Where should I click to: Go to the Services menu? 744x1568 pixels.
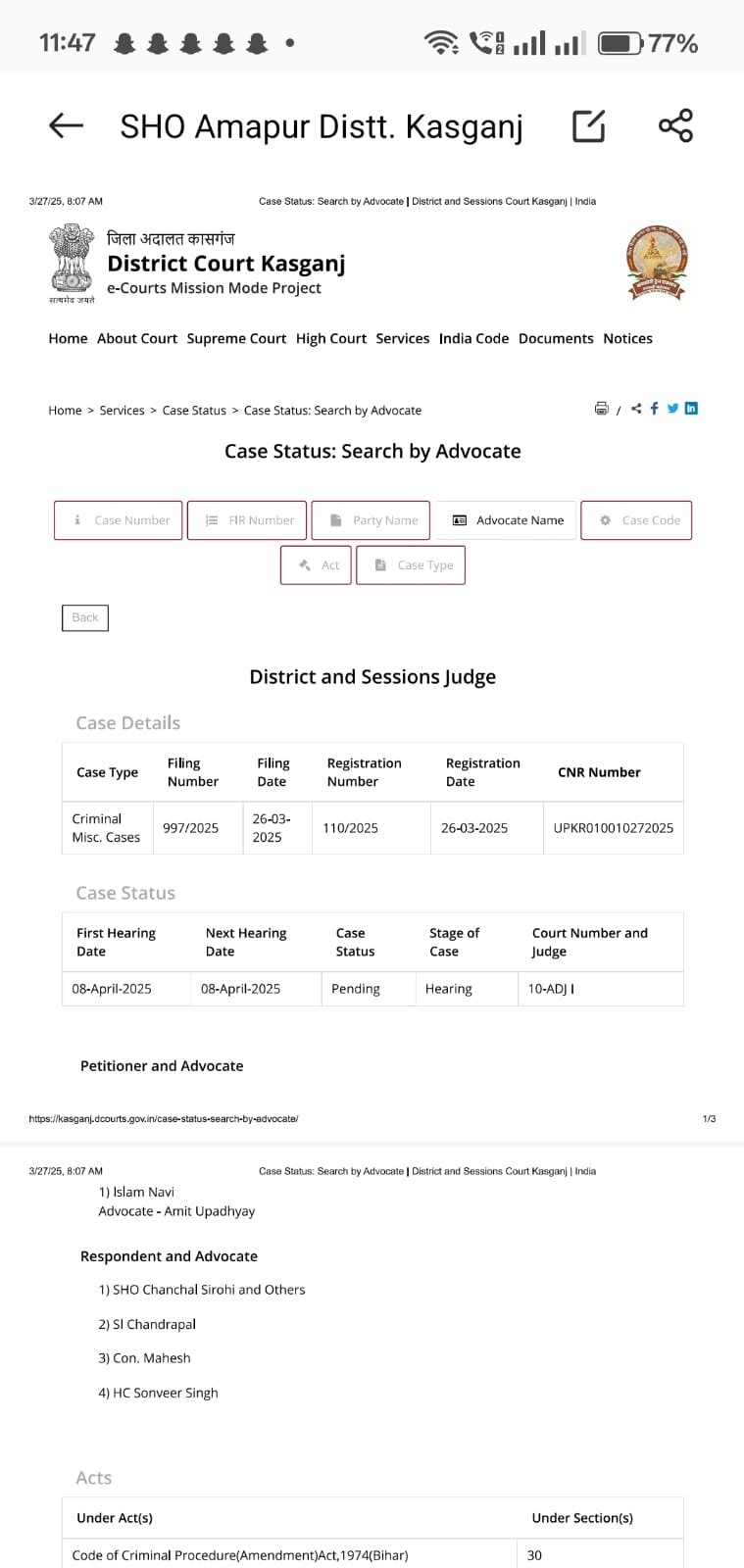402,339
